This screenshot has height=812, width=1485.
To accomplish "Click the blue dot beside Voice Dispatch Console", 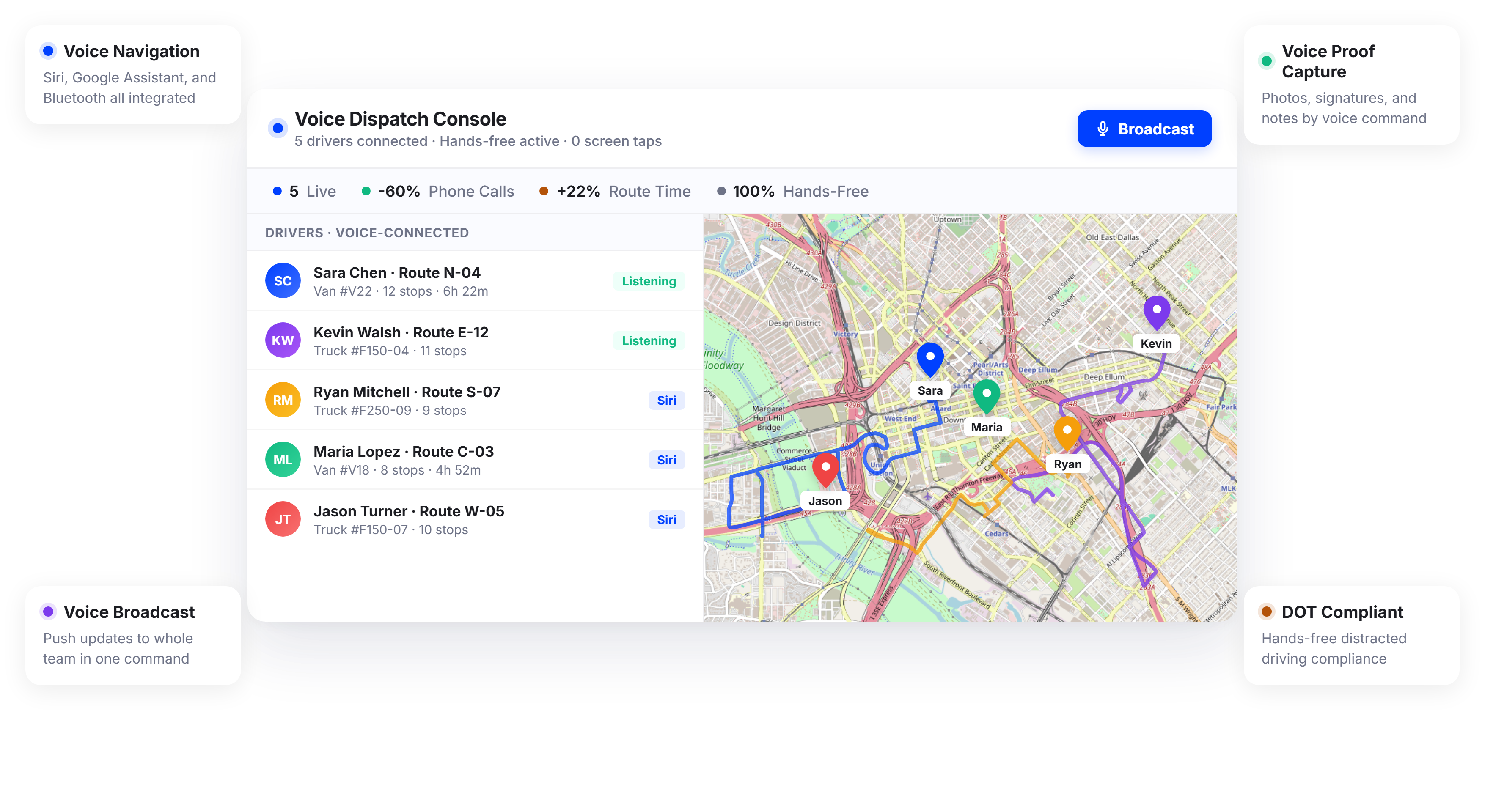I will 278,128.
